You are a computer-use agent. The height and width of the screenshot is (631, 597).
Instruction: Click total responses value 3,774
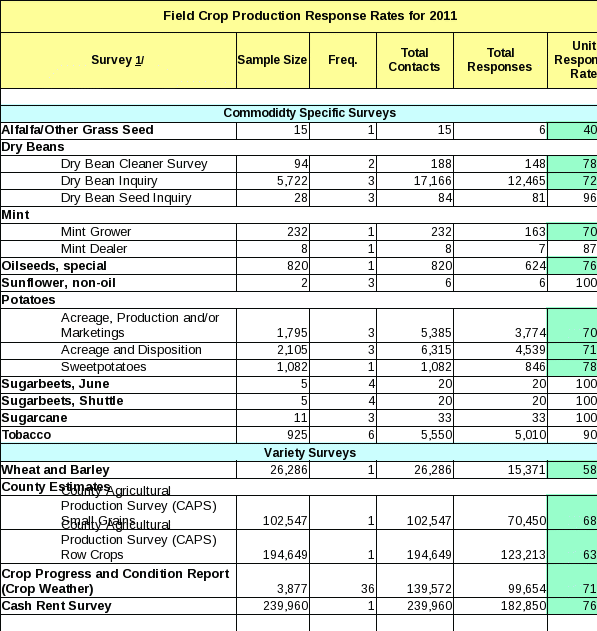coord(530,333)
